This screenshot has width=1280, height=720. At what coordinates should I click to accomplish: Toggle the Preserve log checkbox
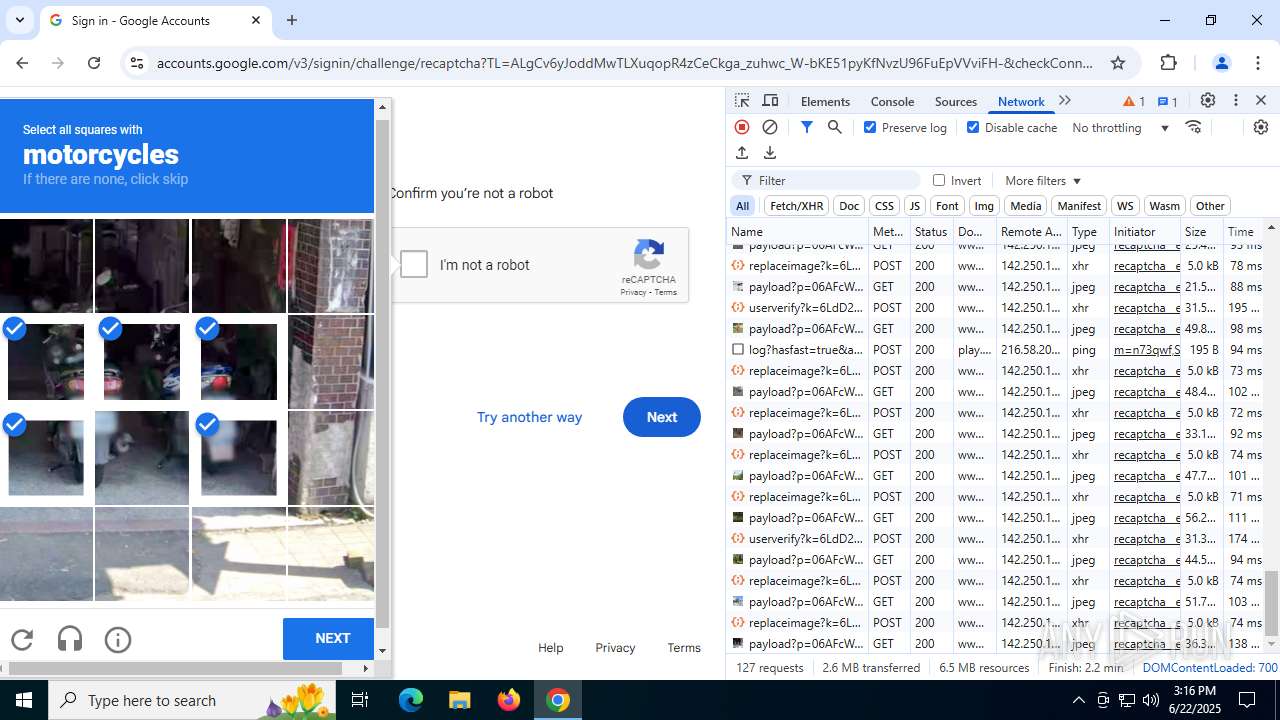click(x=870, y=127)
